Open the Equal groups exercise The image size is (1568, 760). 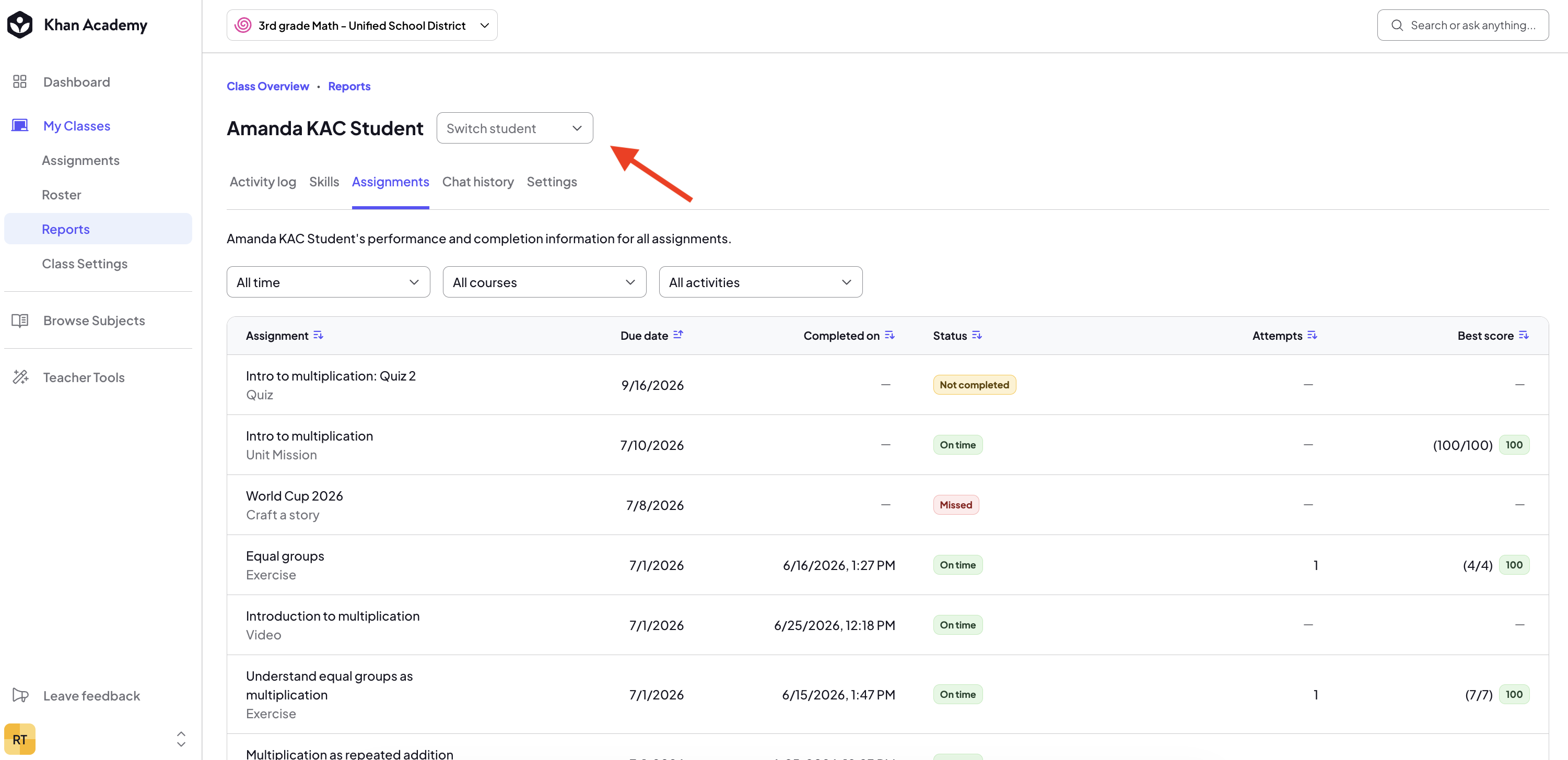pos(285,555)
